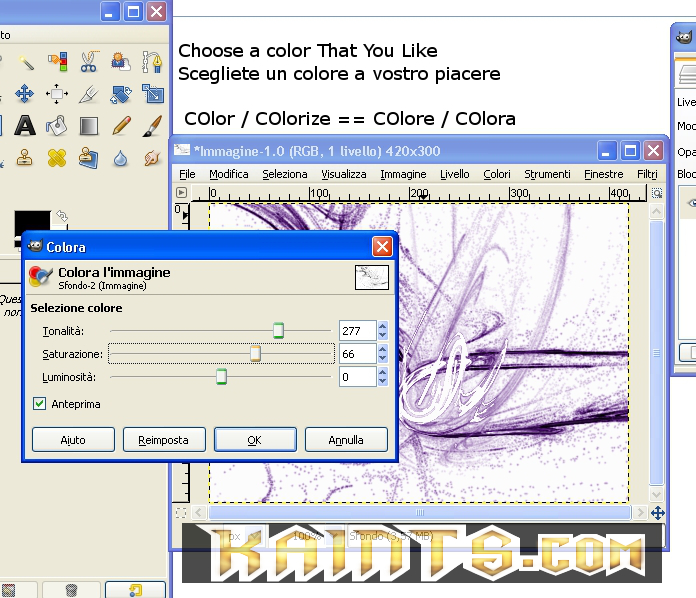Image resolution: width=696 pixels, height=598 pixels.
Task: Increase Luminosità value with up arrow
Action: [x=383, y=372]
